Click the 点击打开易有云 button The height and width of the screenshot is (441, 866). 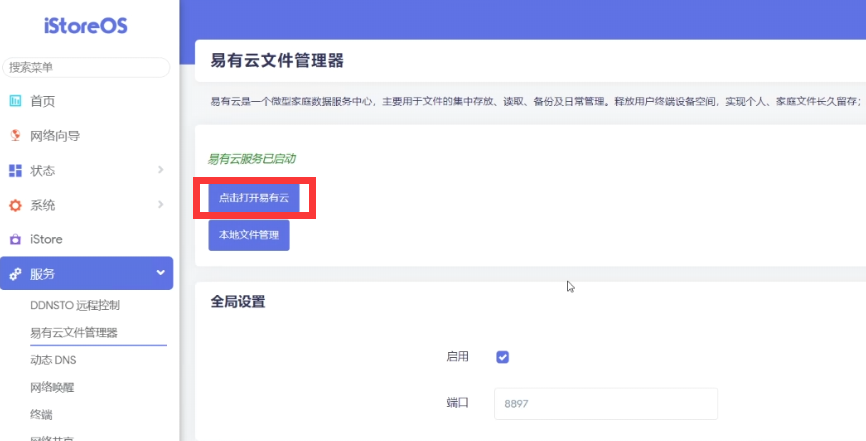254,198
